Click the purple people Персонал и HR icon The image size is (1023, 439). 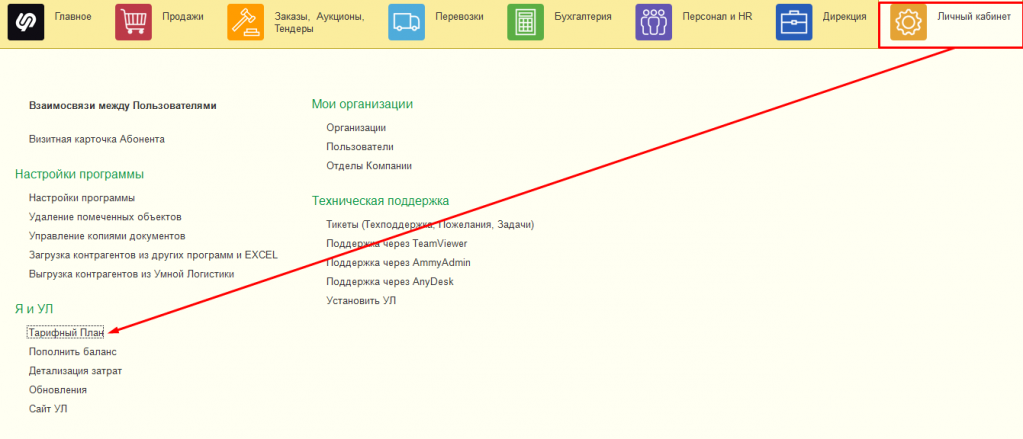tap(654, 22)
